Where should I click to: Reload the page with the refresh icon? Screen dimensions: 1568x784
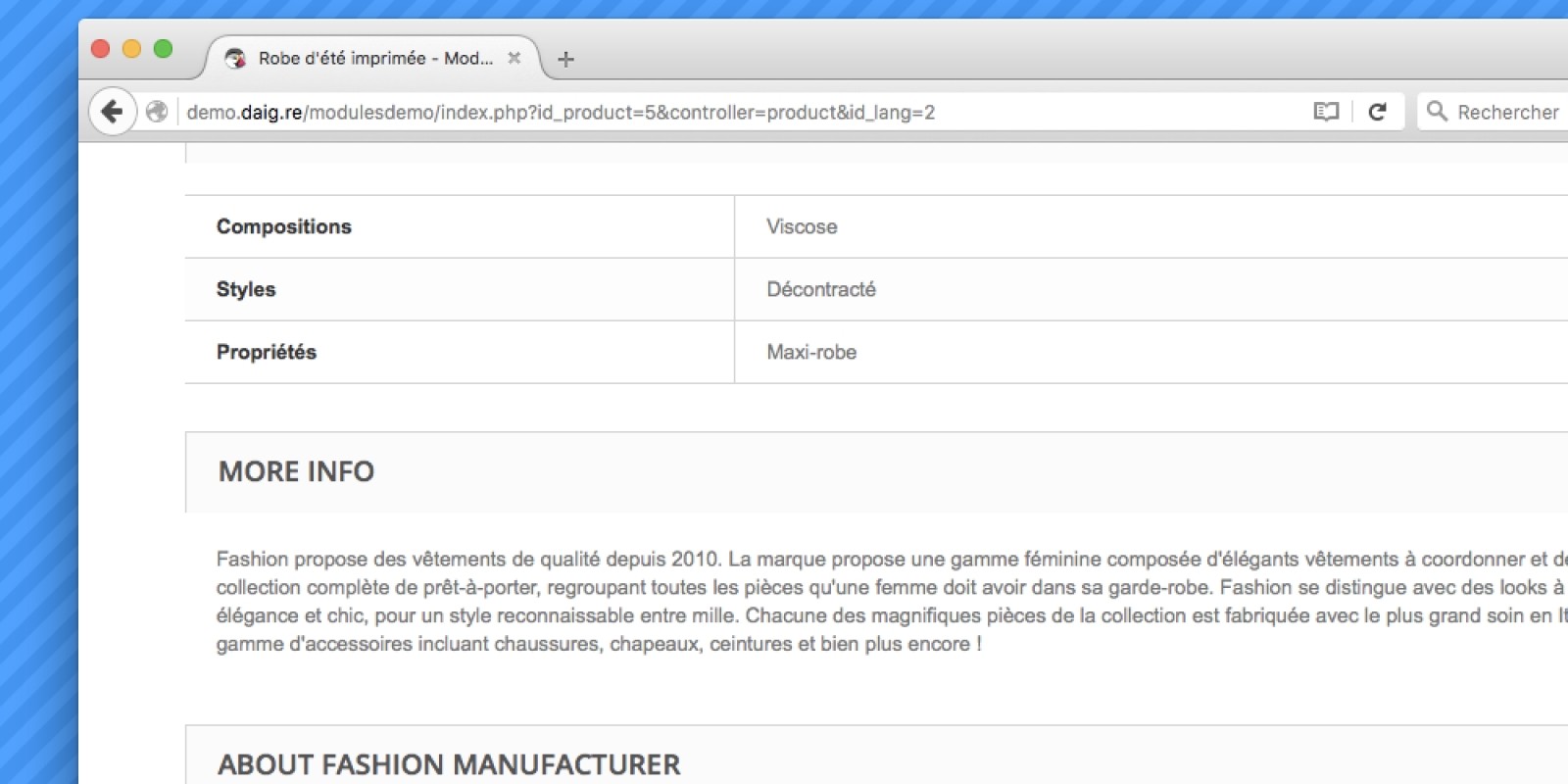(1377, 112)
